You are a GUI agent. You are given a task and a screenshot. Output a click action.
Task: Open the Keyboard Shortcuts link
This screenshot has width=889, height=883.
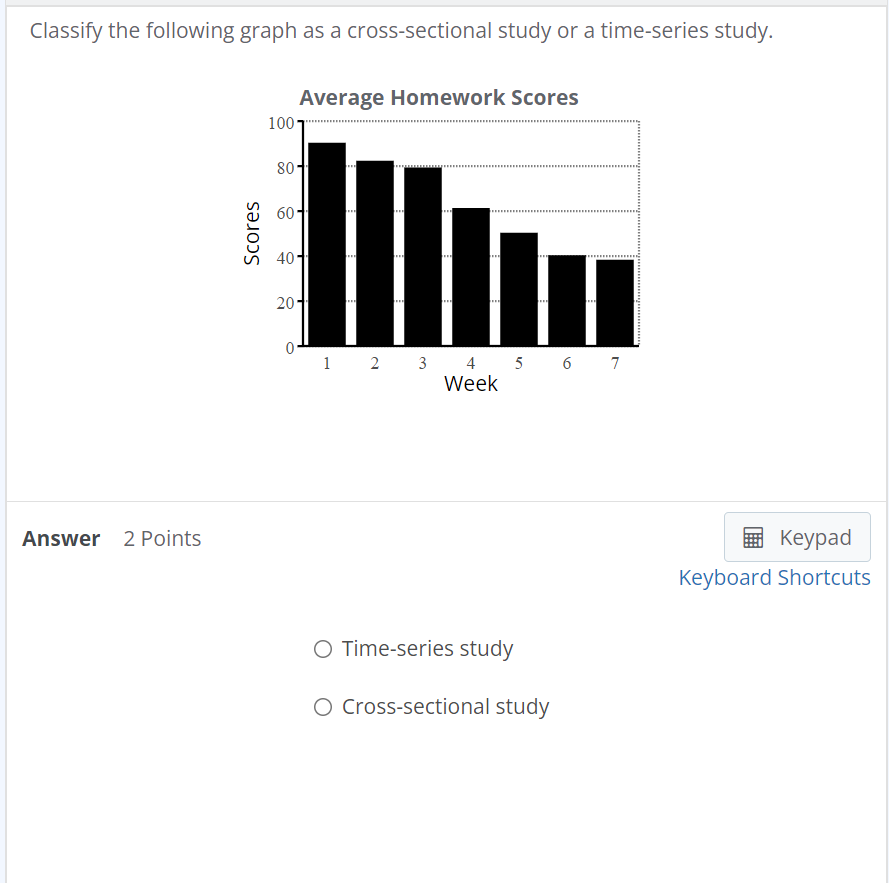click(x=774, y=577)
